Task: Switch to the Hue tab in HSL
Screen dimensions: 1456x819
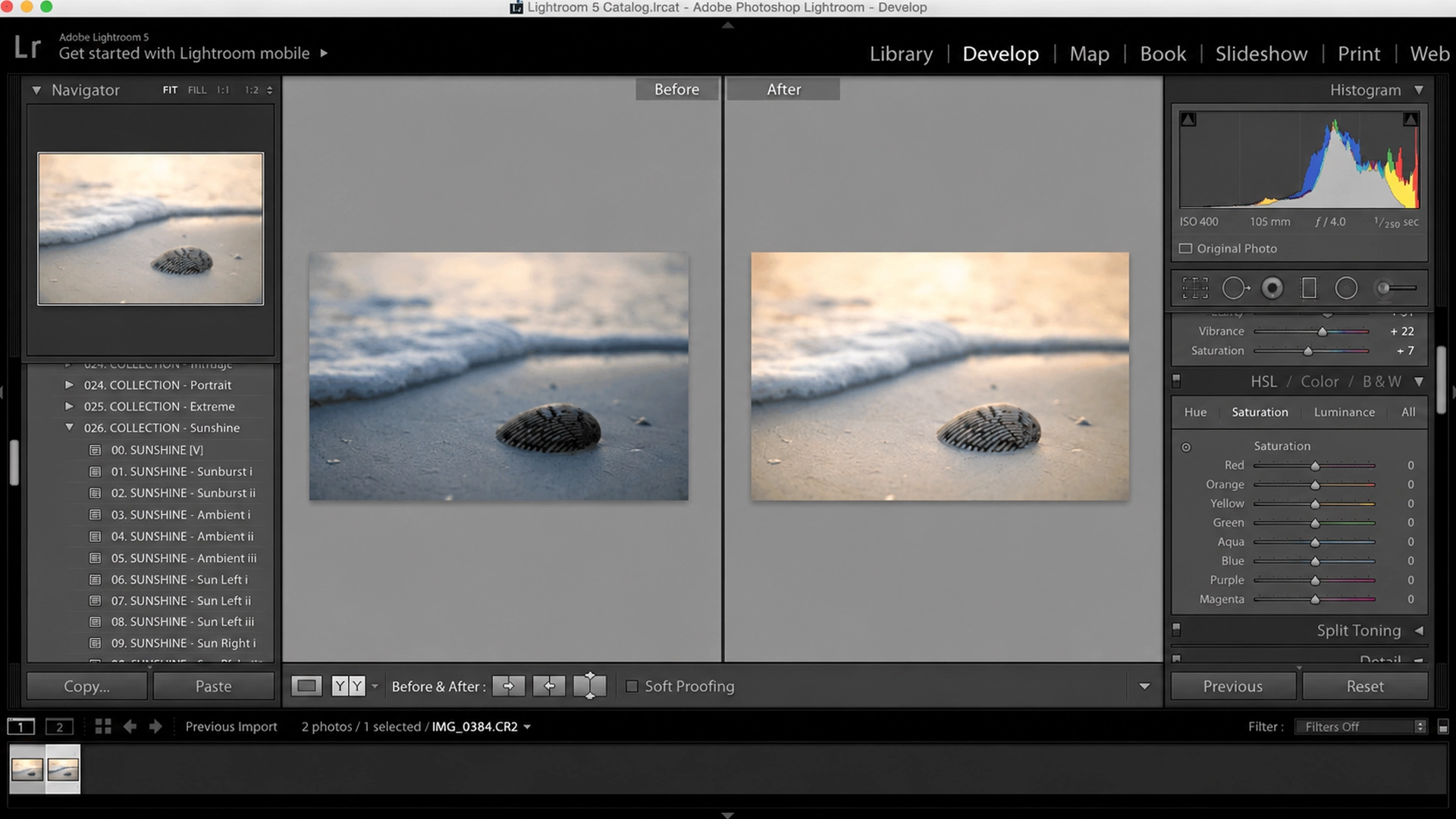Action: (x=1195, y=412)
